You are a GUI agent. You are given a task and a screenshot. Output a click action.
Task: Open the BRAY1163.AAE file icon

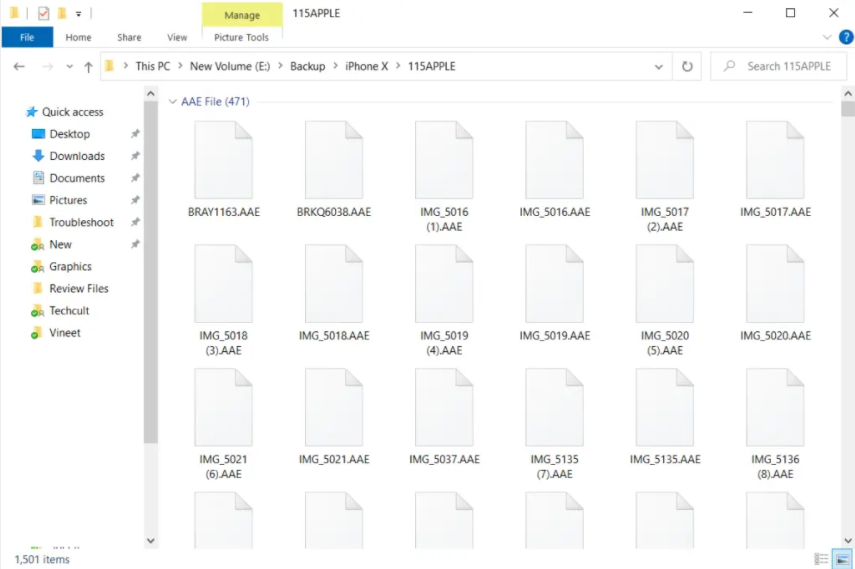(x=224, y=160)
